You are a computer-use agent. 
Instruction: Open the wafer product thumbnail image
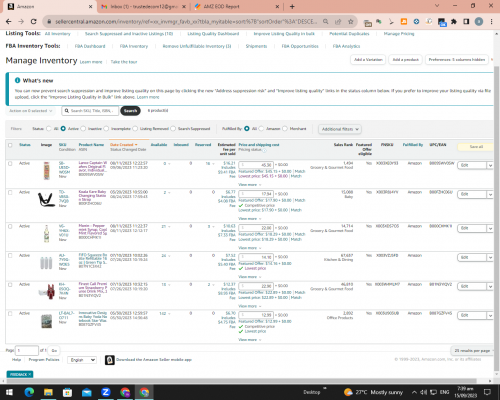(46, 171)
